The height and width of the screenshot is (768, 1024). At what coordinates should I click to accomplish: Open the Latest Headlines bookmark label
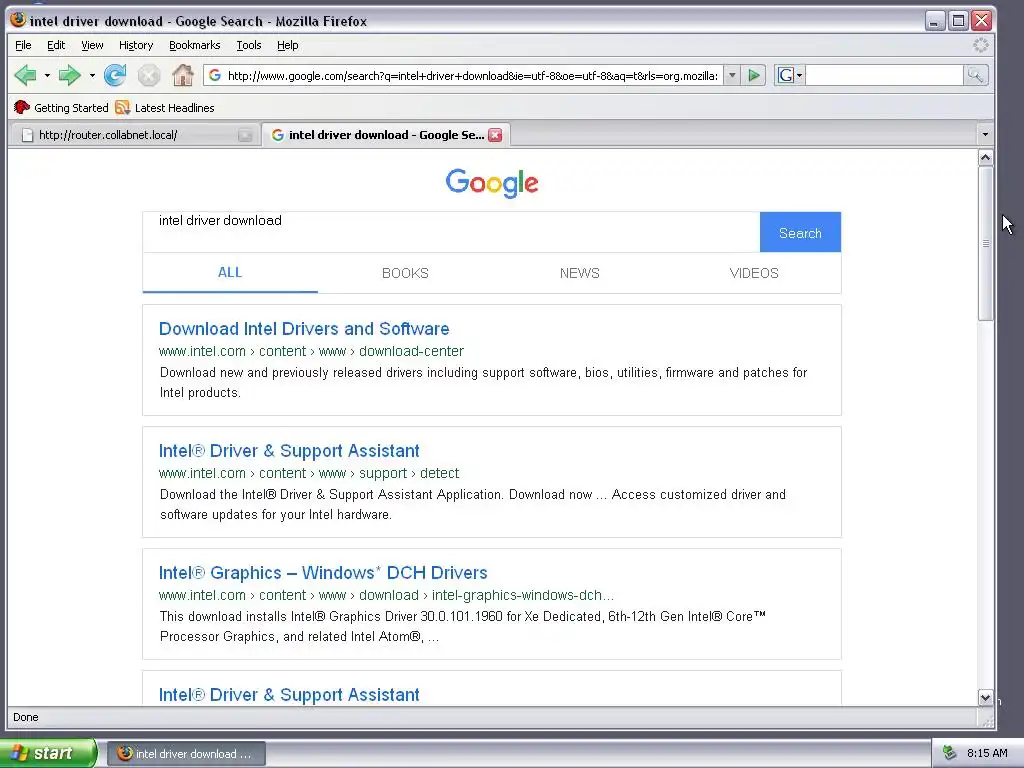pos(174,108)
